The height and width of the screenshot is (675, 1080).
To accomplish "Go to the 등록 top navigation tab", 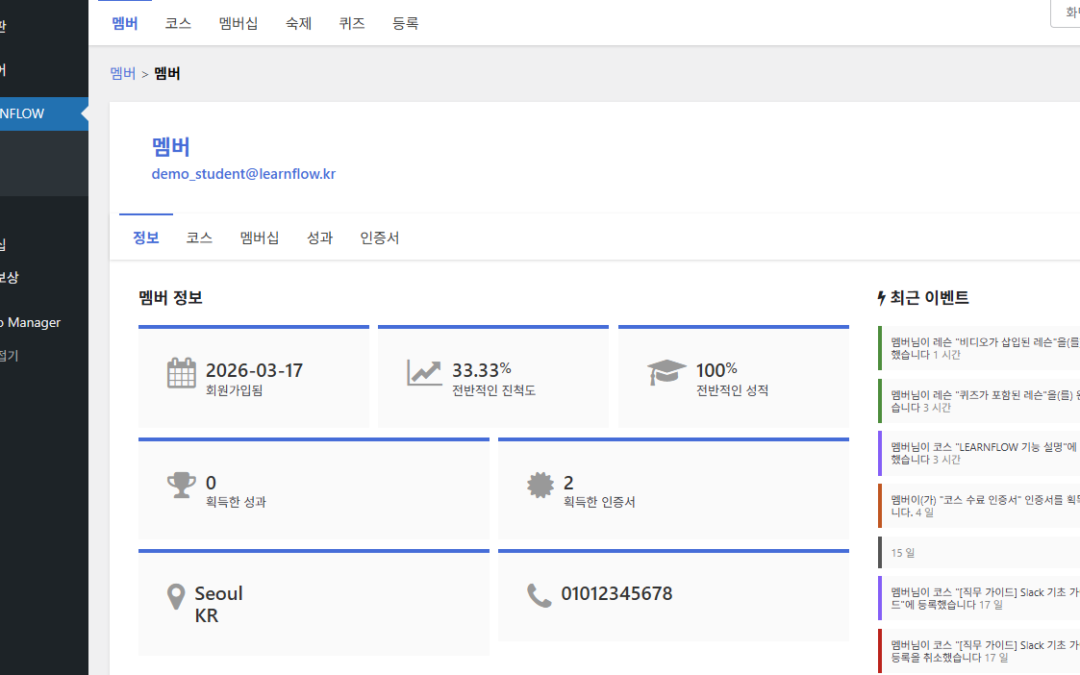I will (405, 23).
